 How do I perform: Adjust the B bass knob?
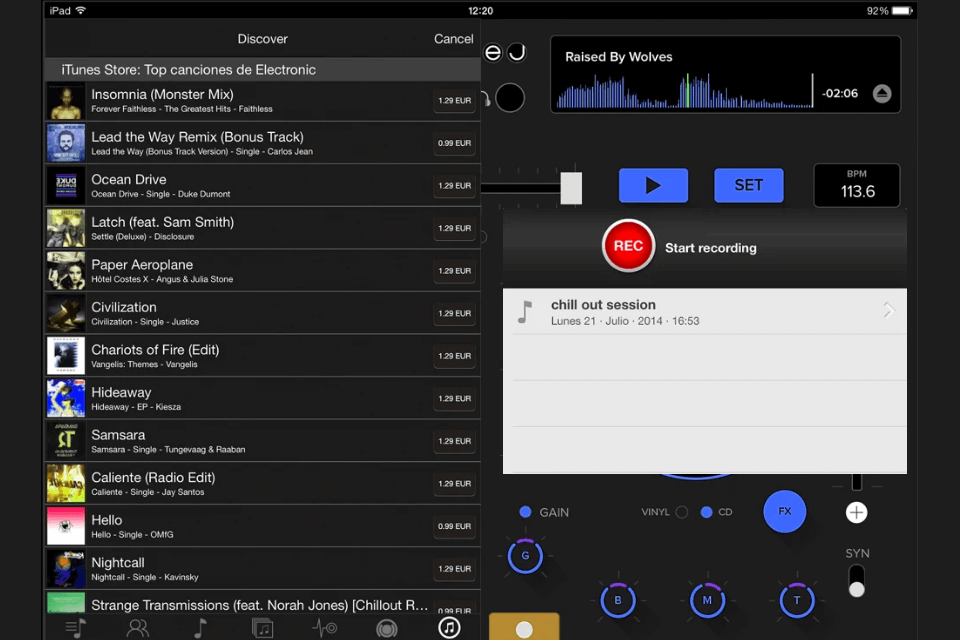pyautogui.click(x=617, y=600)
